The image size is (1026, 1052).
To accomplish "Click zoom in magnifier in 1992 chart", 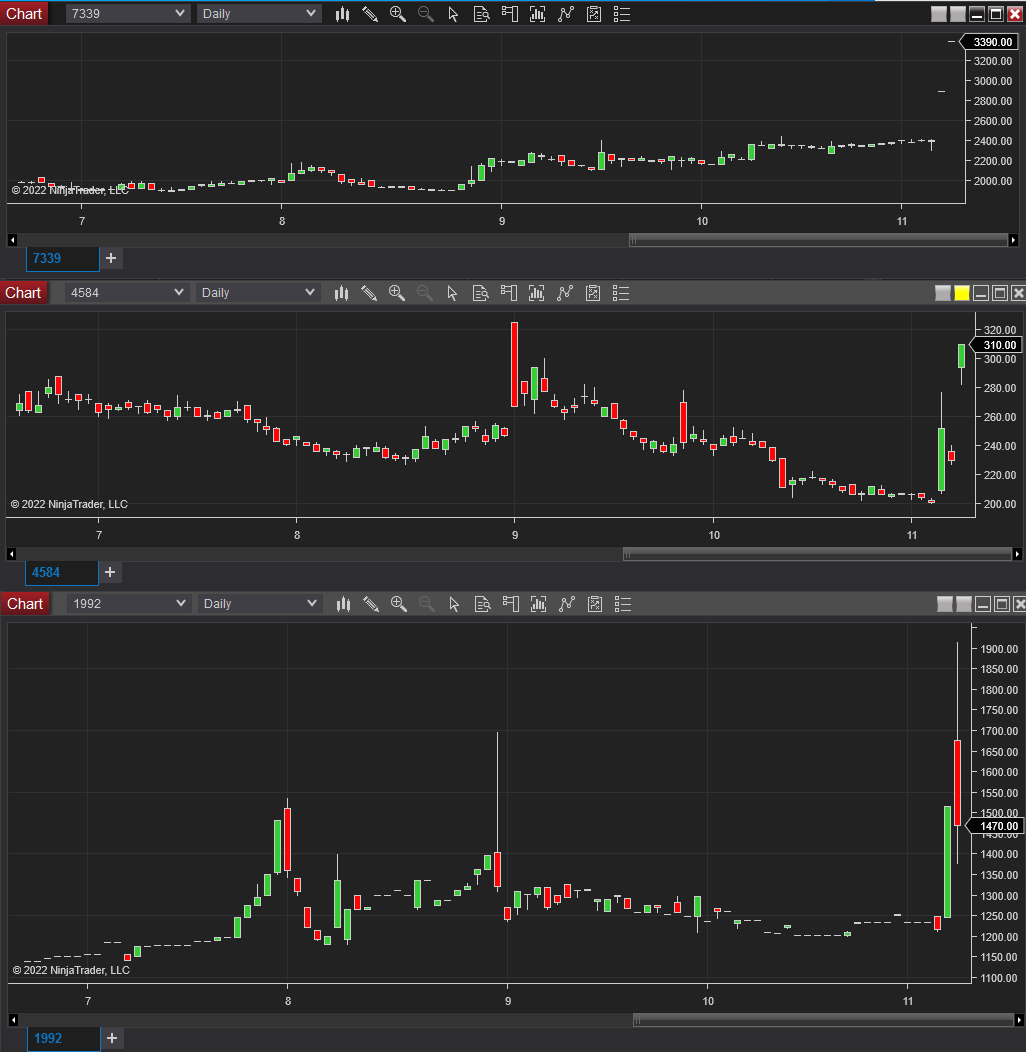I will tap(399, 604).
